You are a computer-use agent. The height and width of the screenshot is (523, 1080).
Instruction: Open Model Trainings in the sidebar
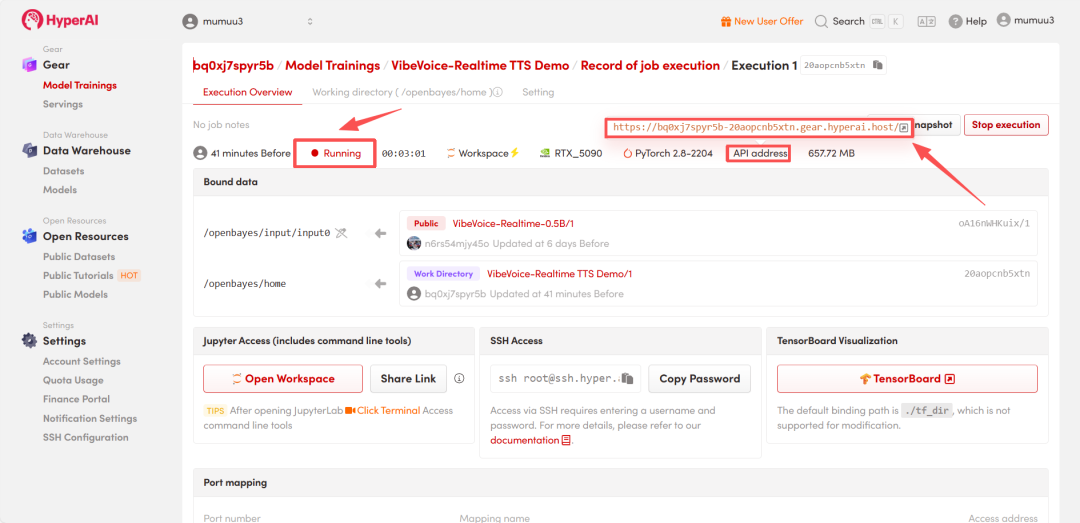click(80, 85)
